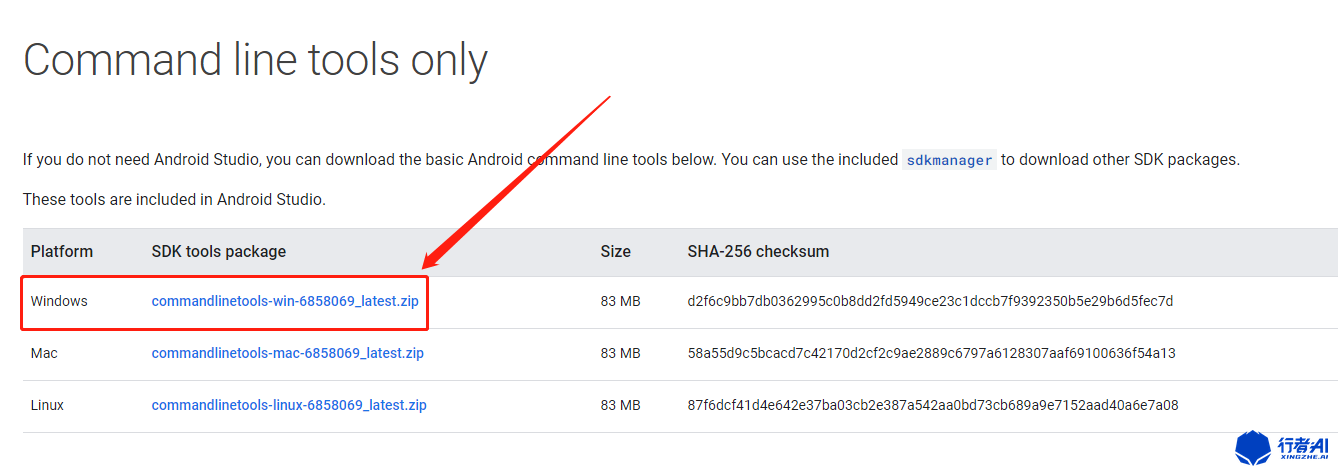Click the Linux package SHA-256 checksum value
1338x466 pixels.
click(932, 405)
